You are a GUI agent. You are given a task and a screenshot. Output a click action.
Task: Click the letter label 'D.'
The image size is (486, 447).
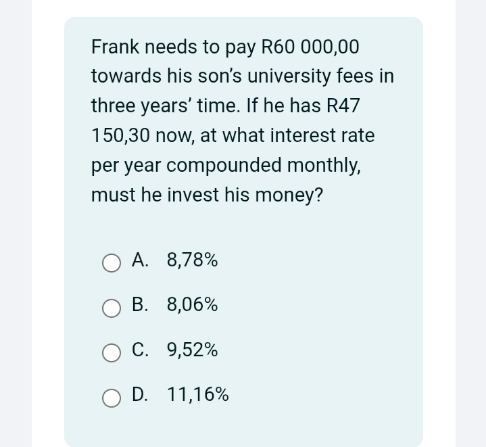click(140, 394)
